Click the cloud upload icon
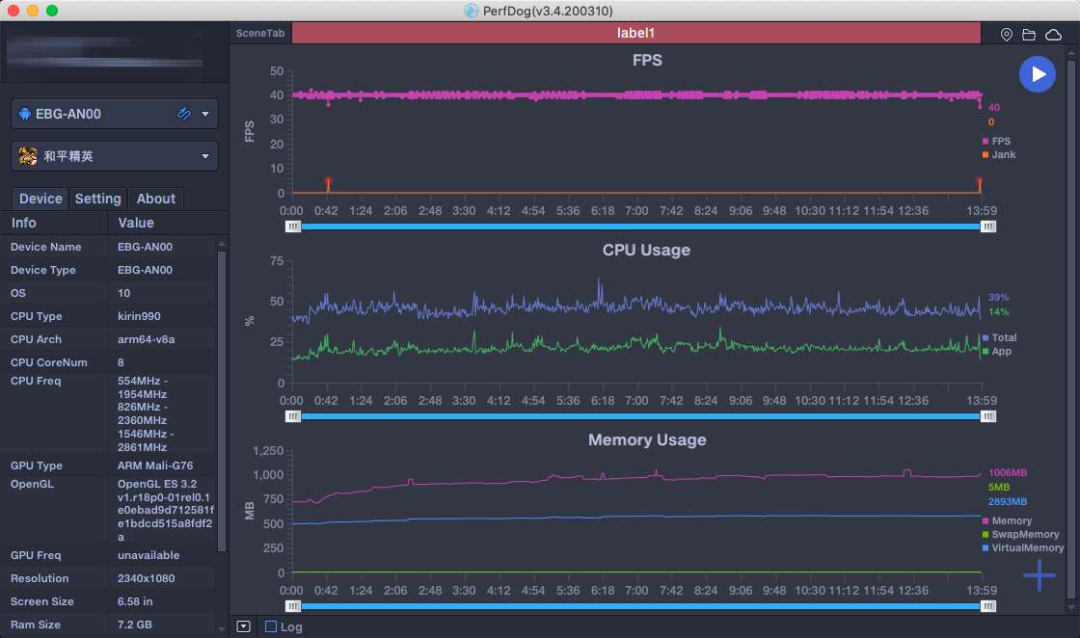 coord(1053,34)
